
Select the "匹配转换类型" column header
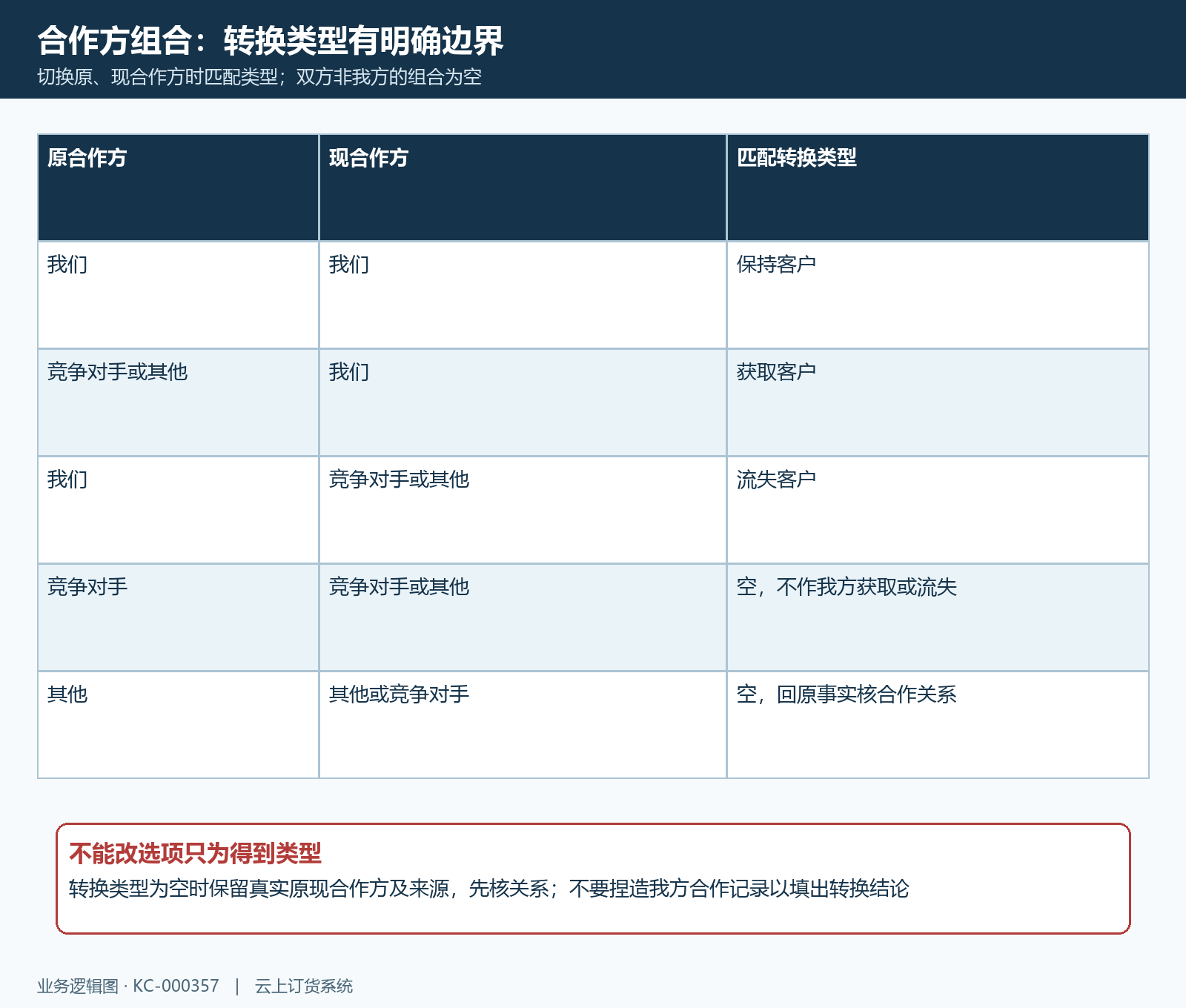point(938,188)
